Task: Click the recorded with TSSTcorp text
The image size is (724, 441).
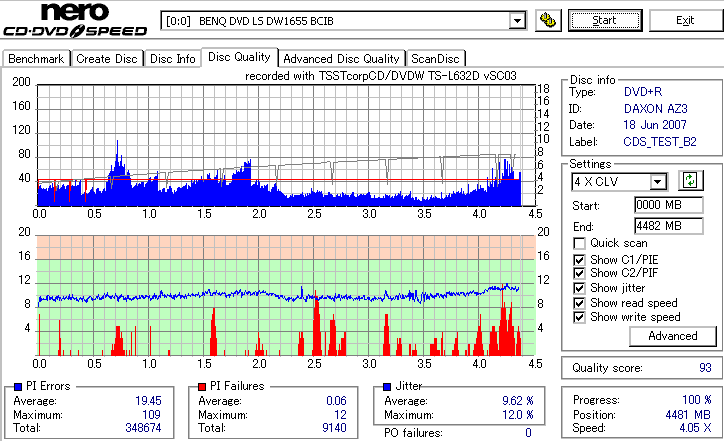Action: click(380, 76)
